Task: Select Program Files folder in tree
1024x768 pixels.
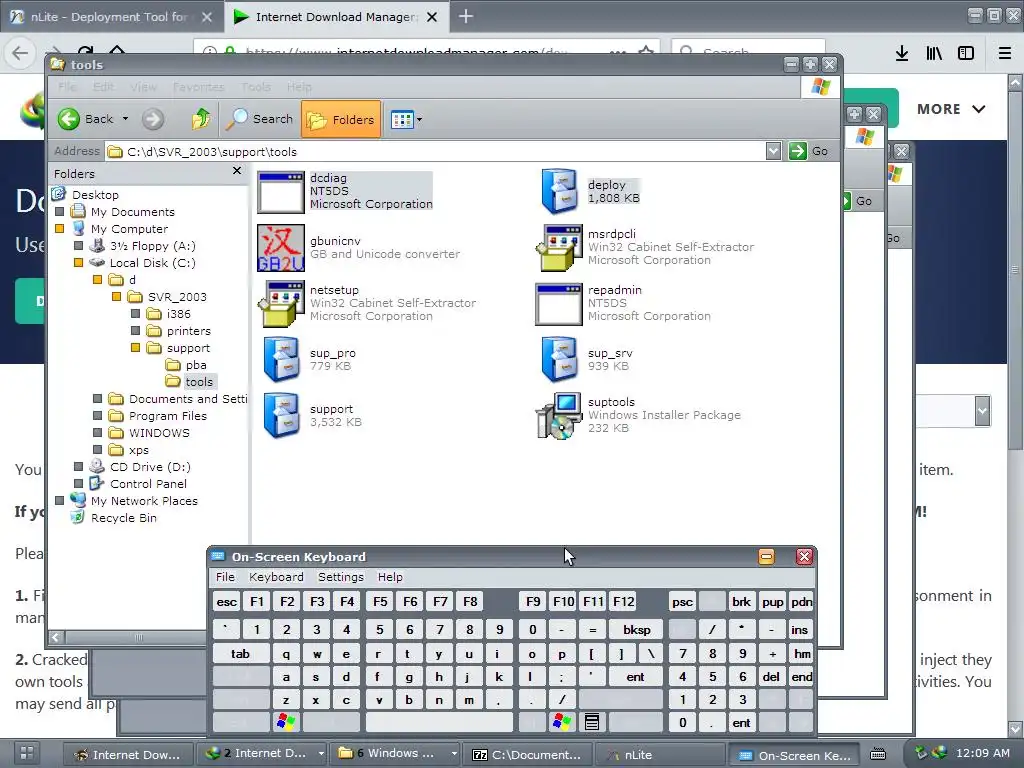Action: point(168,416)
